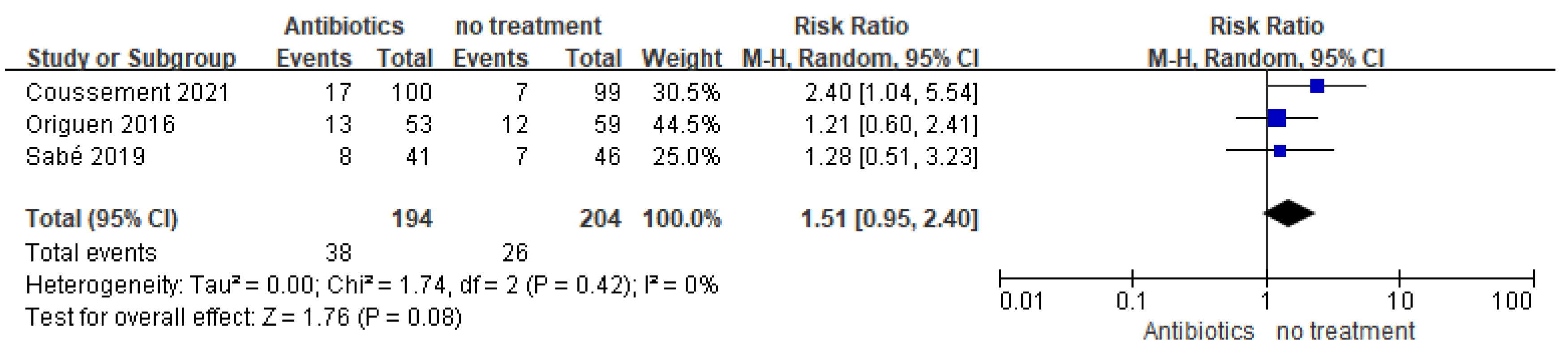This screenshot has width=1568, height=361.
Task: Click the black diamond pooled effect marker
Action: [x=1289, y=214]
